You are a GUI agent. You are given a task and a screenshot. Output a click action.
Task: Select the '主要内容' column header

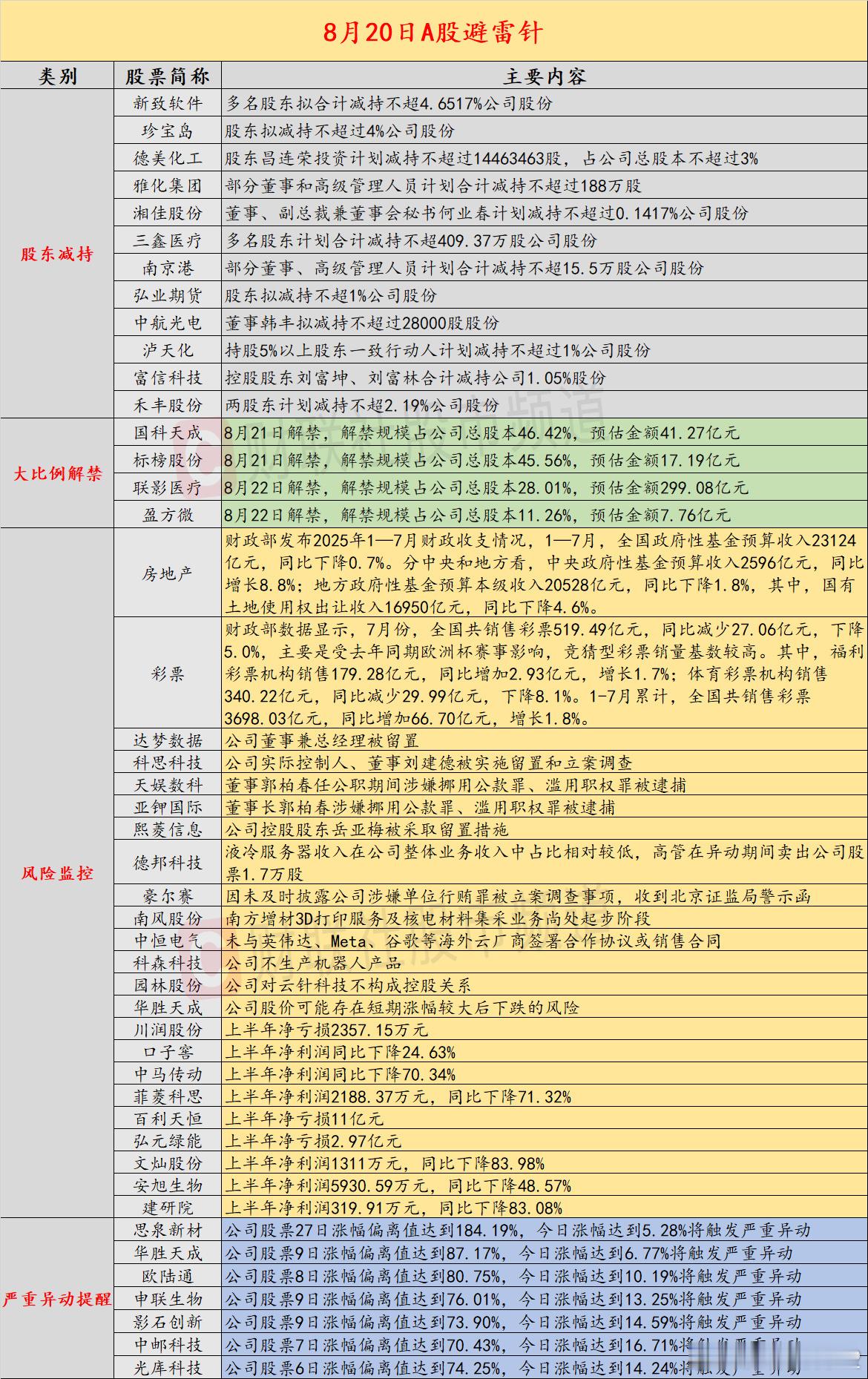pos(545,76)
